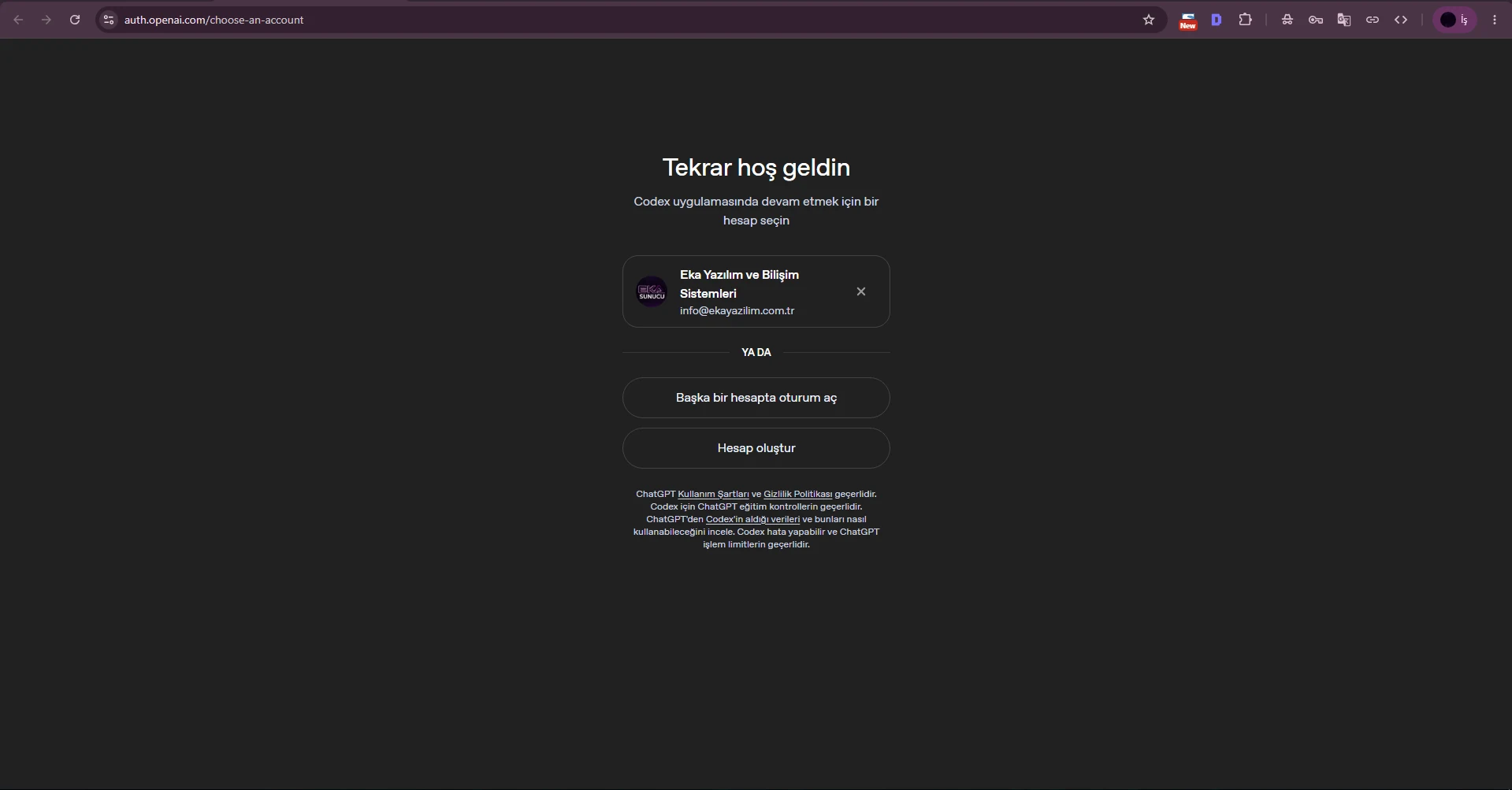1512x790 pixels.
Task: Click the chain link extension icon
Action: tap(1373, 20)
